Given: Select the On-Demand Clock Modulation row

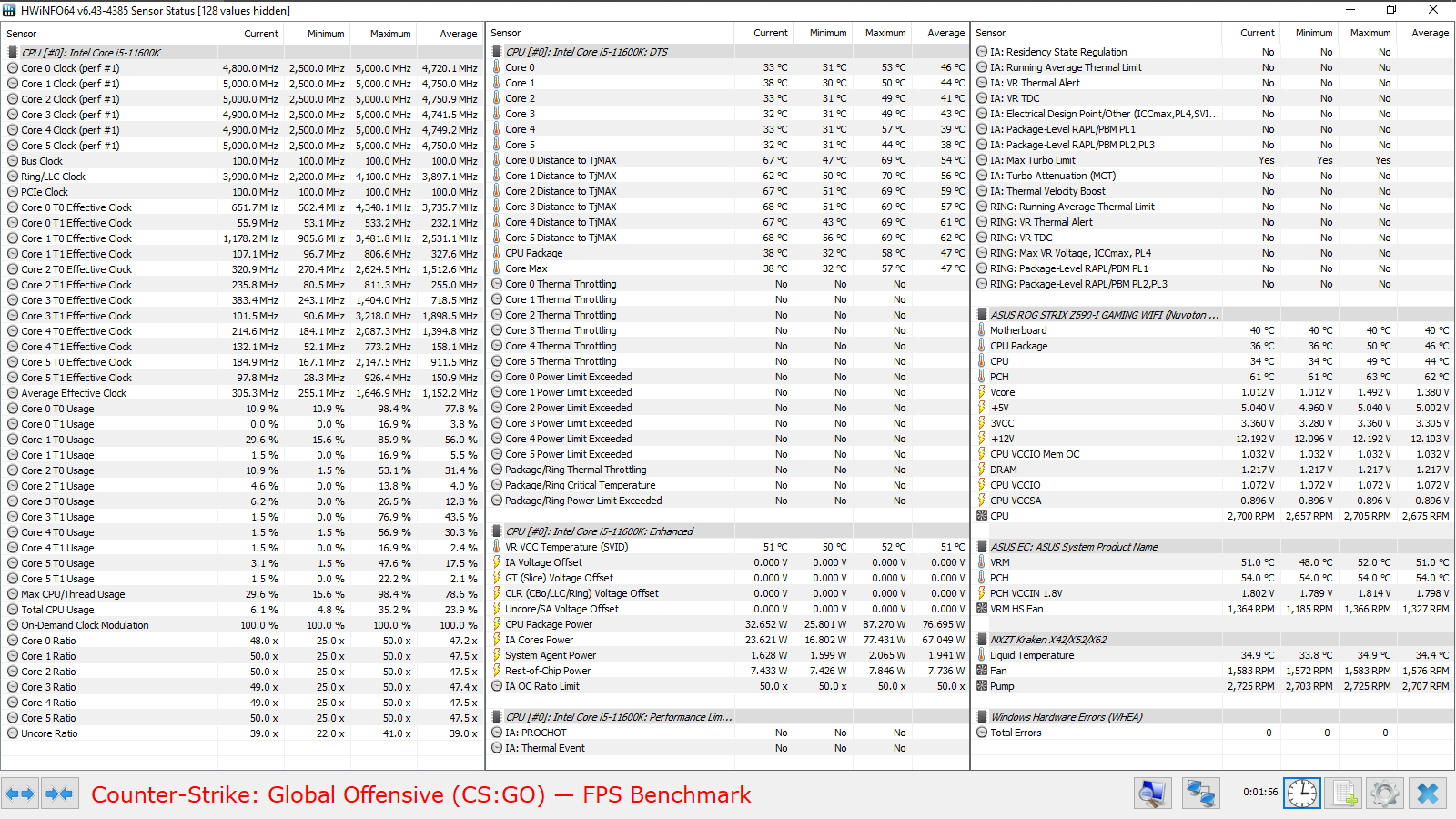Looking at the screenshot, I should click(242, 625).
